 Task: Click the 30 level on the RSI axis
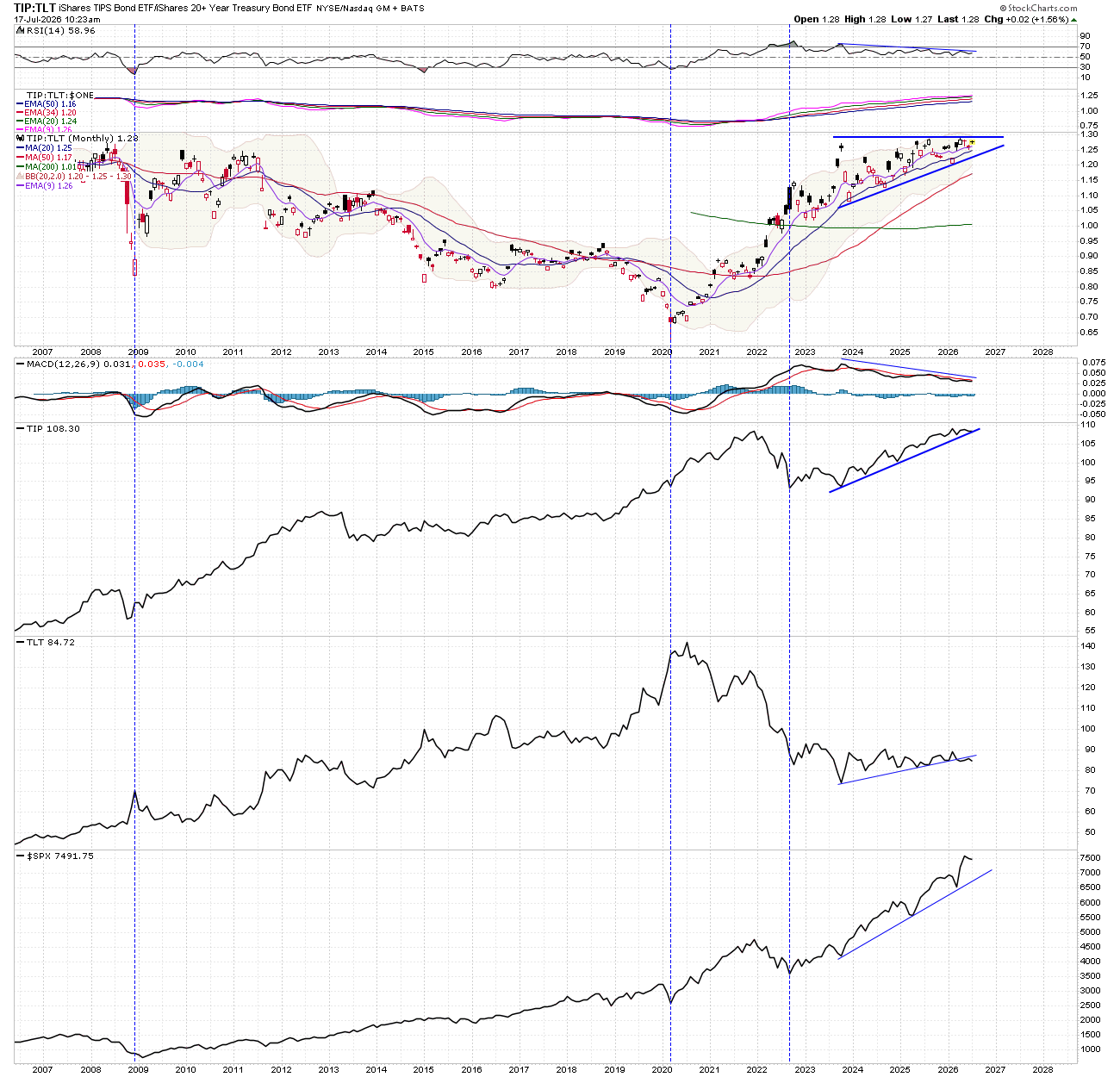point(1085,67)
